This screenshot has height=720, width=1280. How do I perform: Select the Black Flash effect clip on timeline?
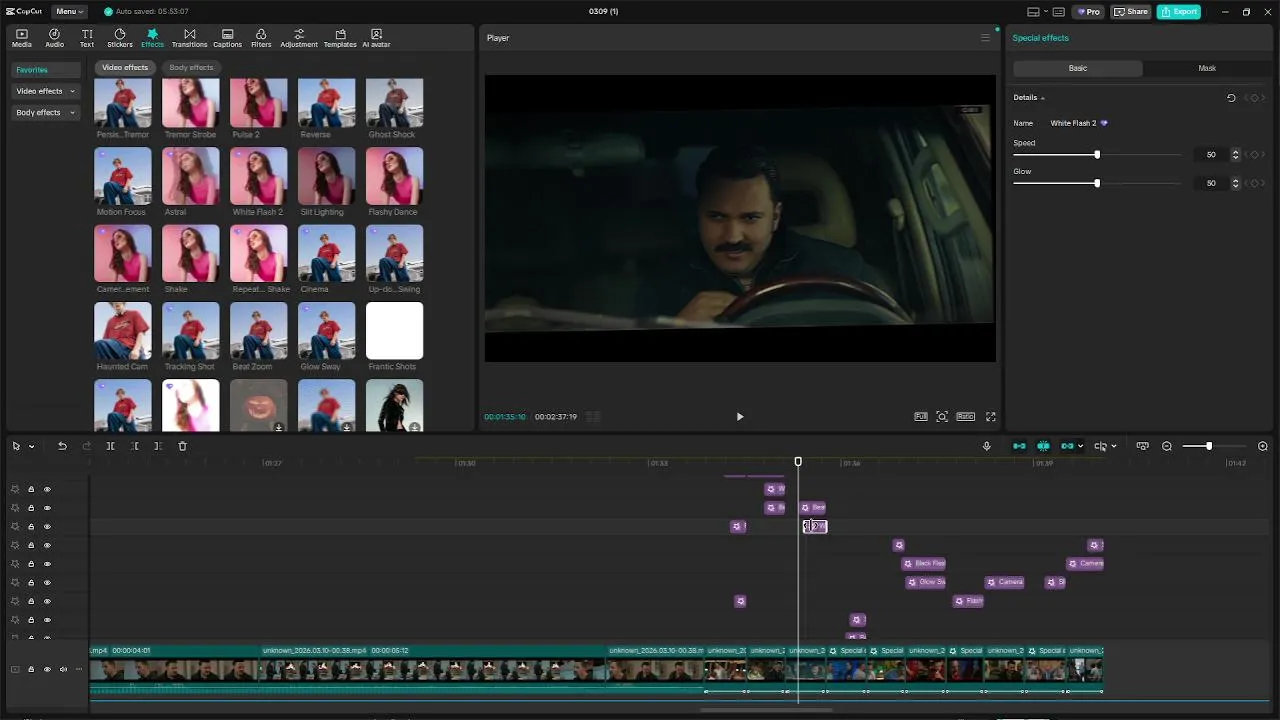(924, 564)
